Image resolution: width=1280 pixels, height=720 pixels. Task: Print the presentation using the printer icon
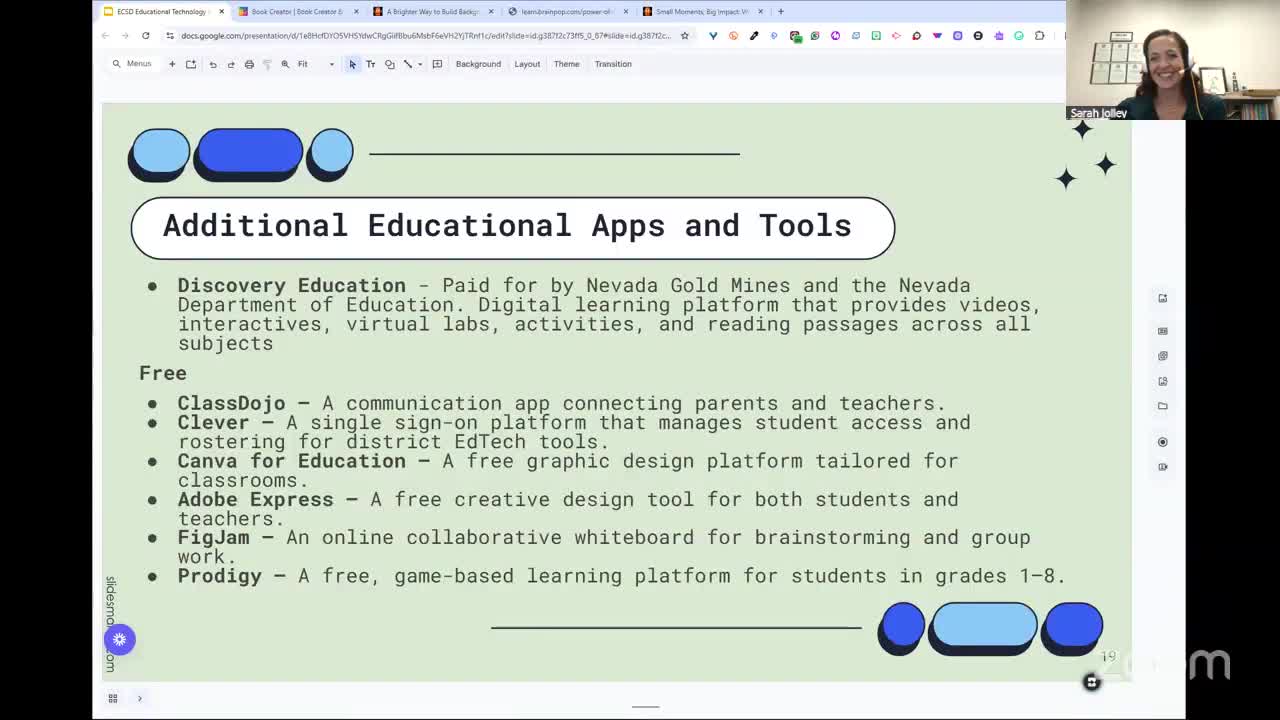coord(249,64)
